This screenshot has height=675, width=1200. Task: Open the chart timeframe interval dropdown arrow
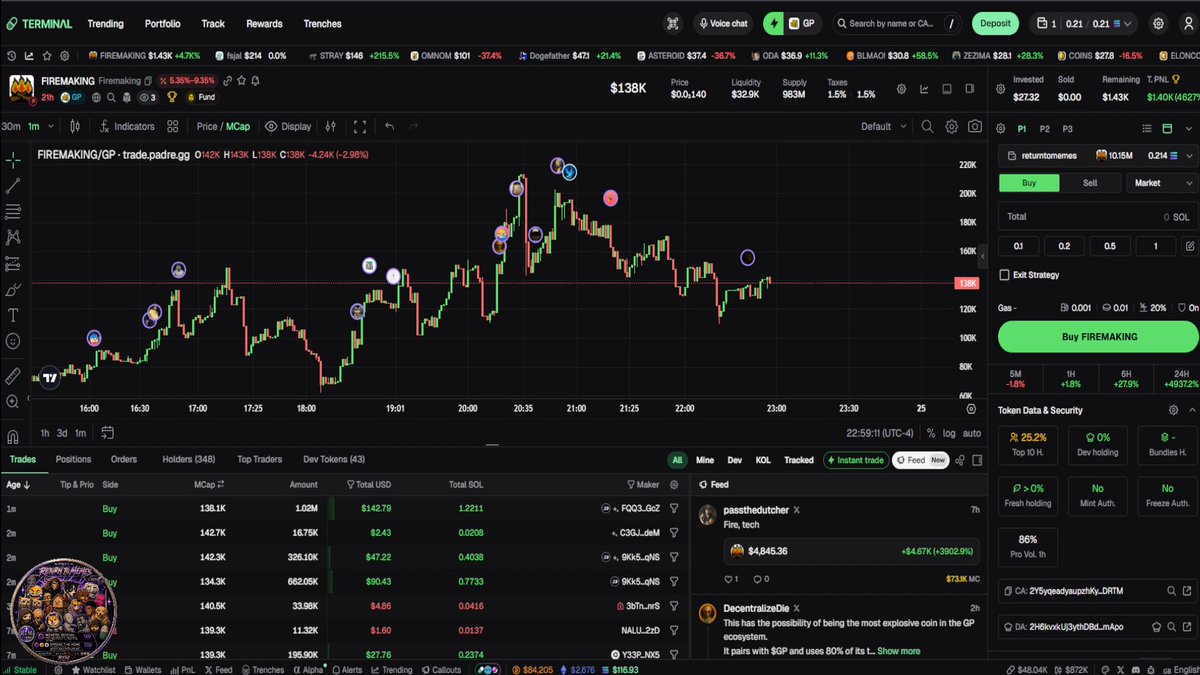50,127
